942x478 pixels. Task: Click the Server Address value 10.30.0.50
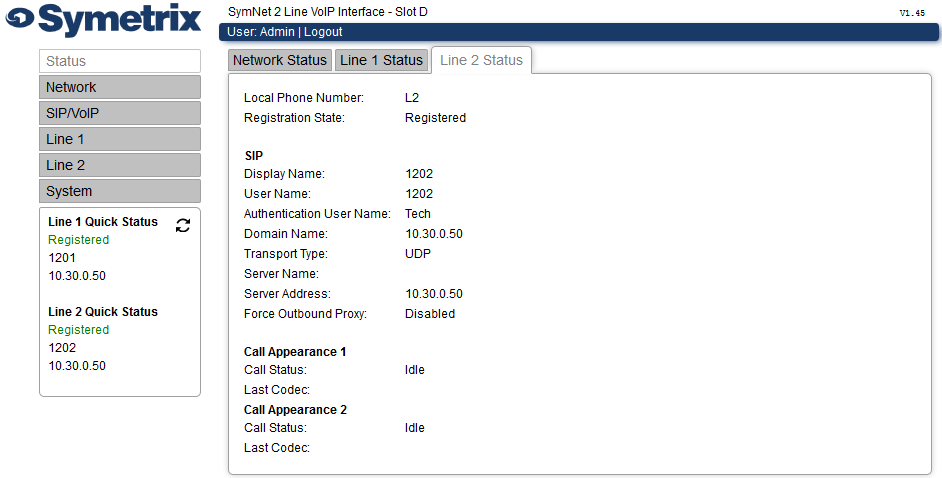(434, 294)
